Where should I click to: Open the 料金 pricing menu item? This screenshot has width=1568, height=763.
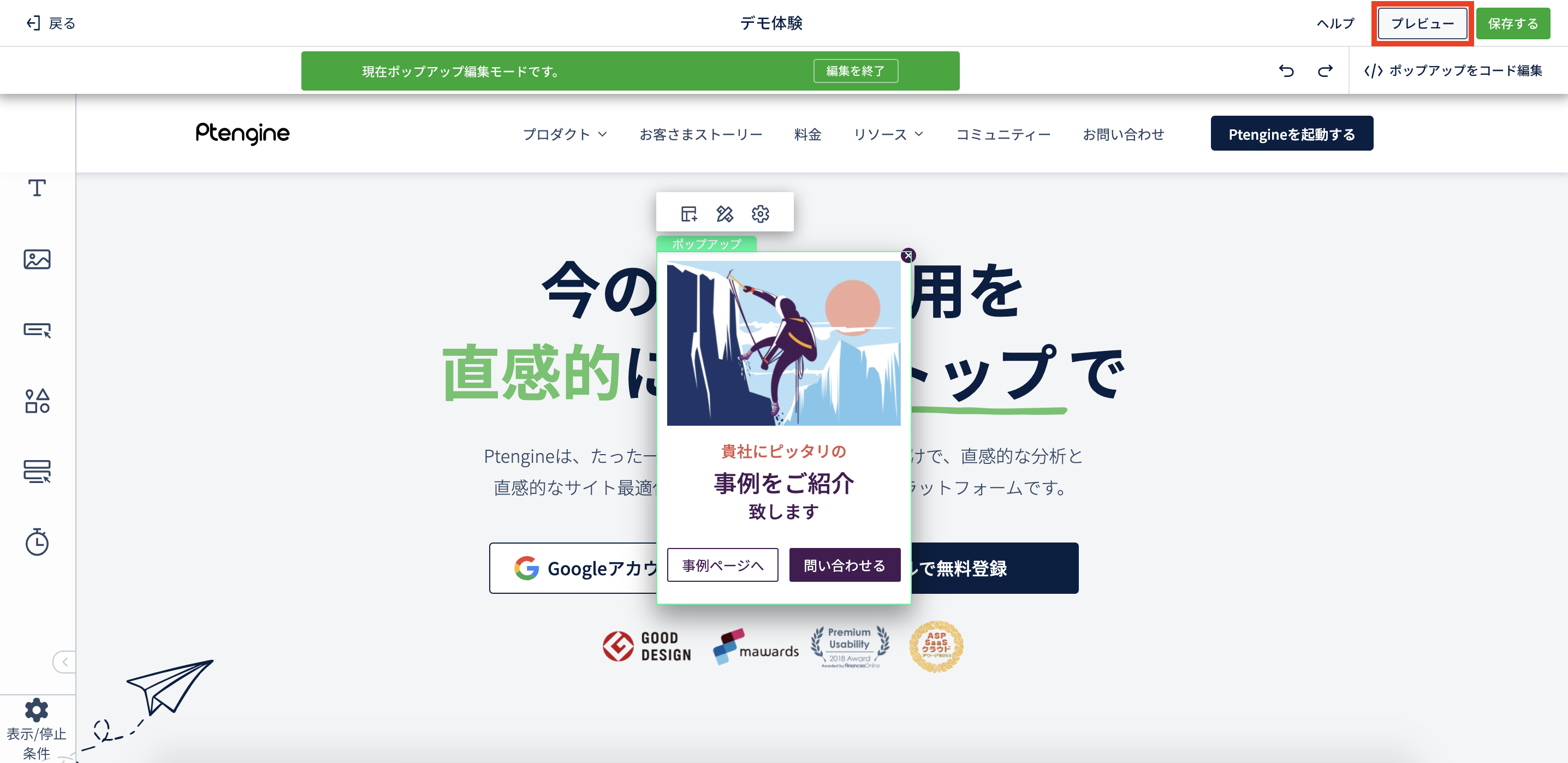point(807,134)
